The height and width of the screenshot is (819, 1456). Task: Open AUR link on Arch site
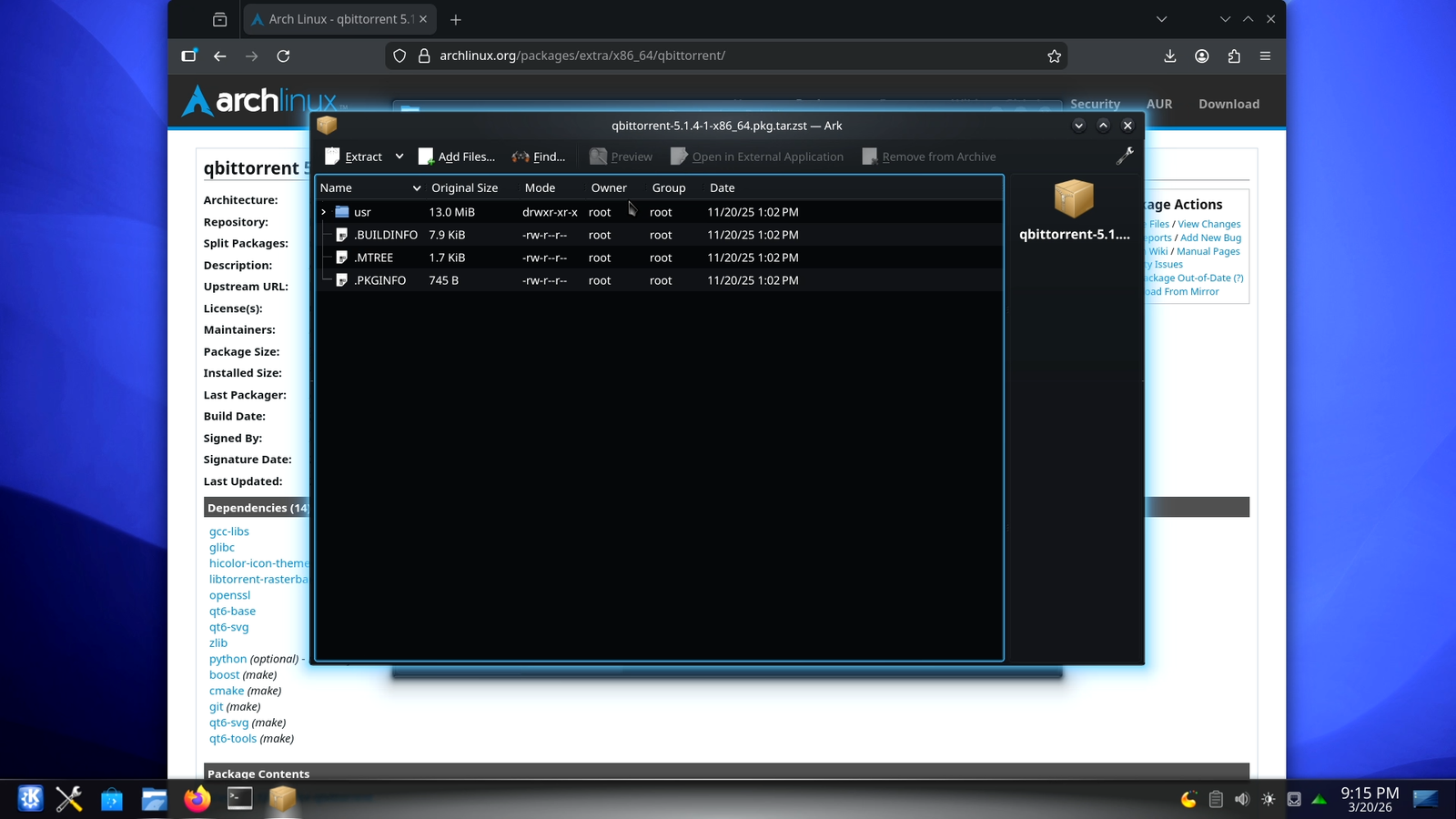tap(1159, 104)
